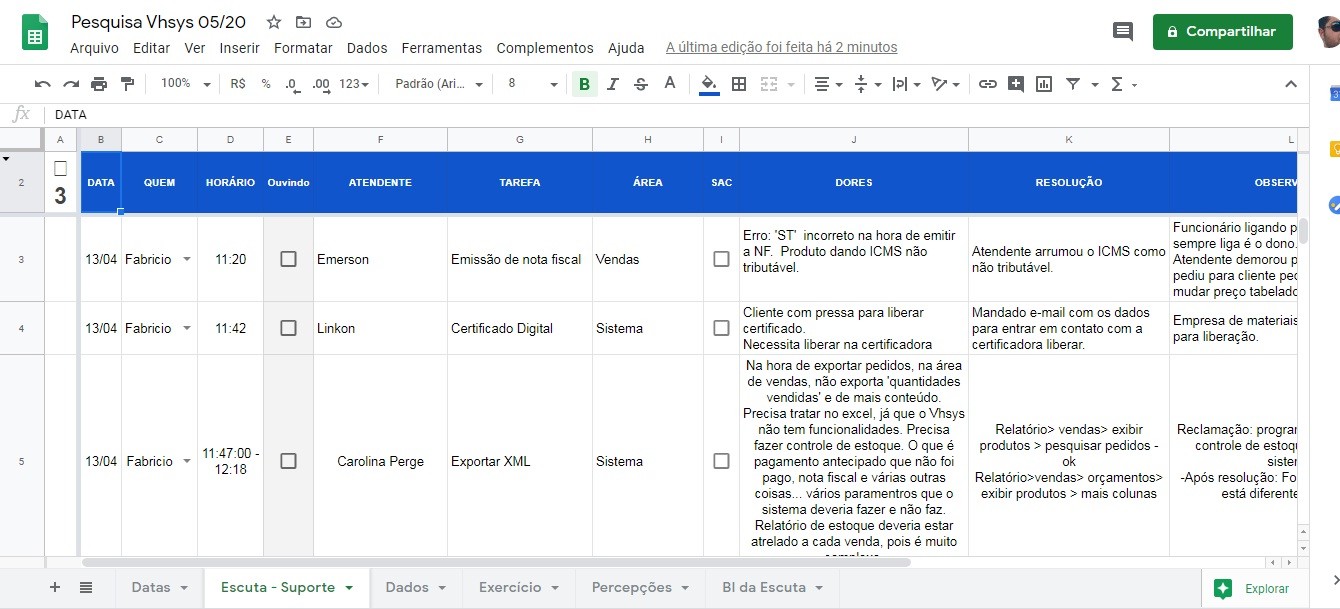Toggle Ouvindo checkbox in Emerson row
The image size is (1340, 609).
tap(288, 259)
